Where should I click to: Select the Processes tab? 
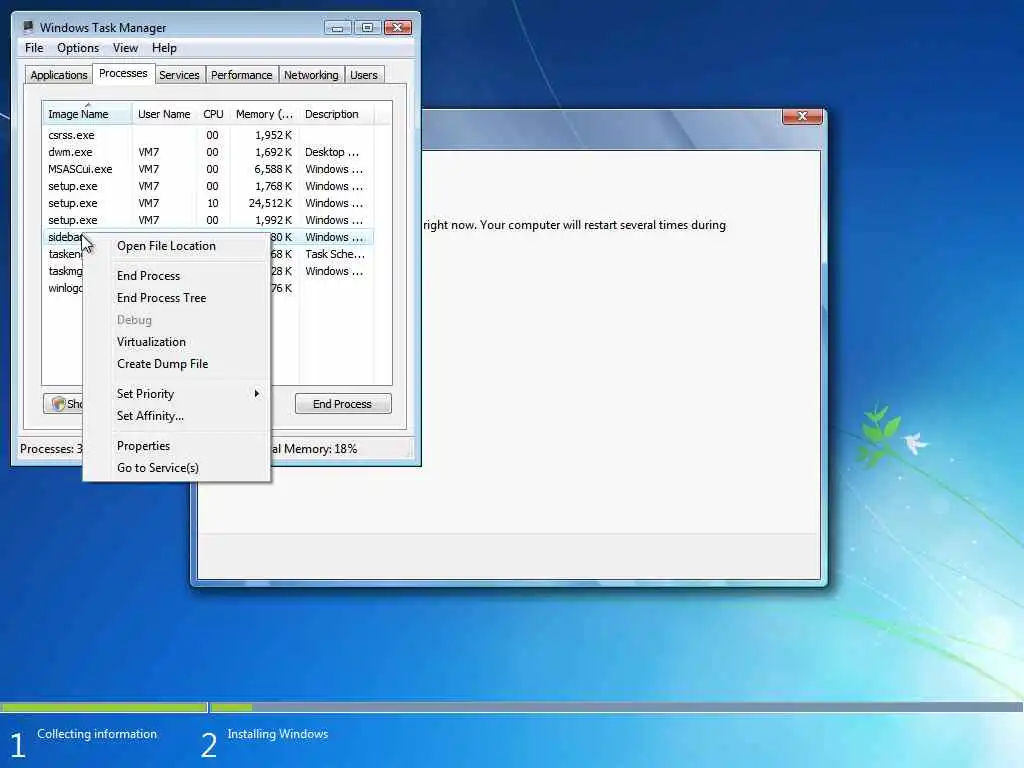click(123, 73)
